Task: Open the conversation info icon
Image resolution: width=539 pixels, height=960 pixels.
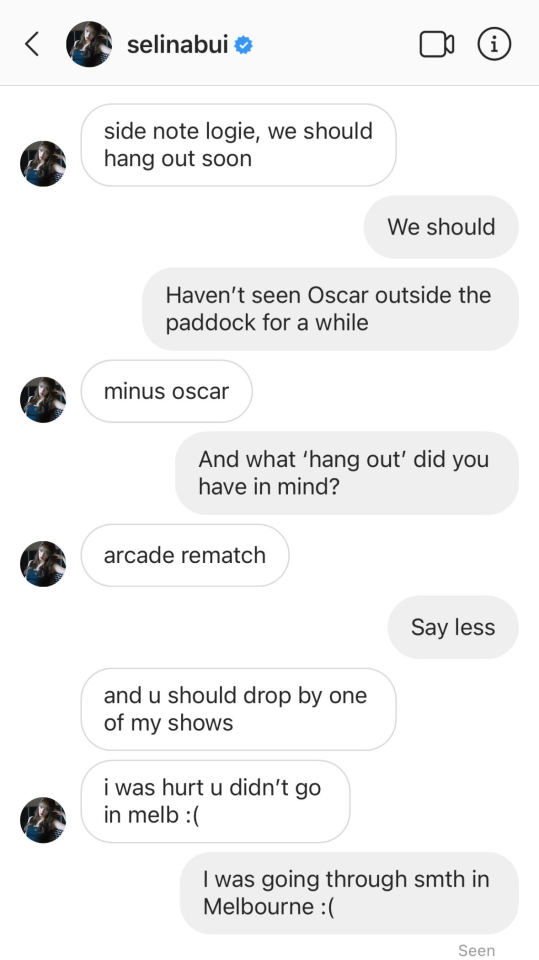Action: [x=494, y=44]
